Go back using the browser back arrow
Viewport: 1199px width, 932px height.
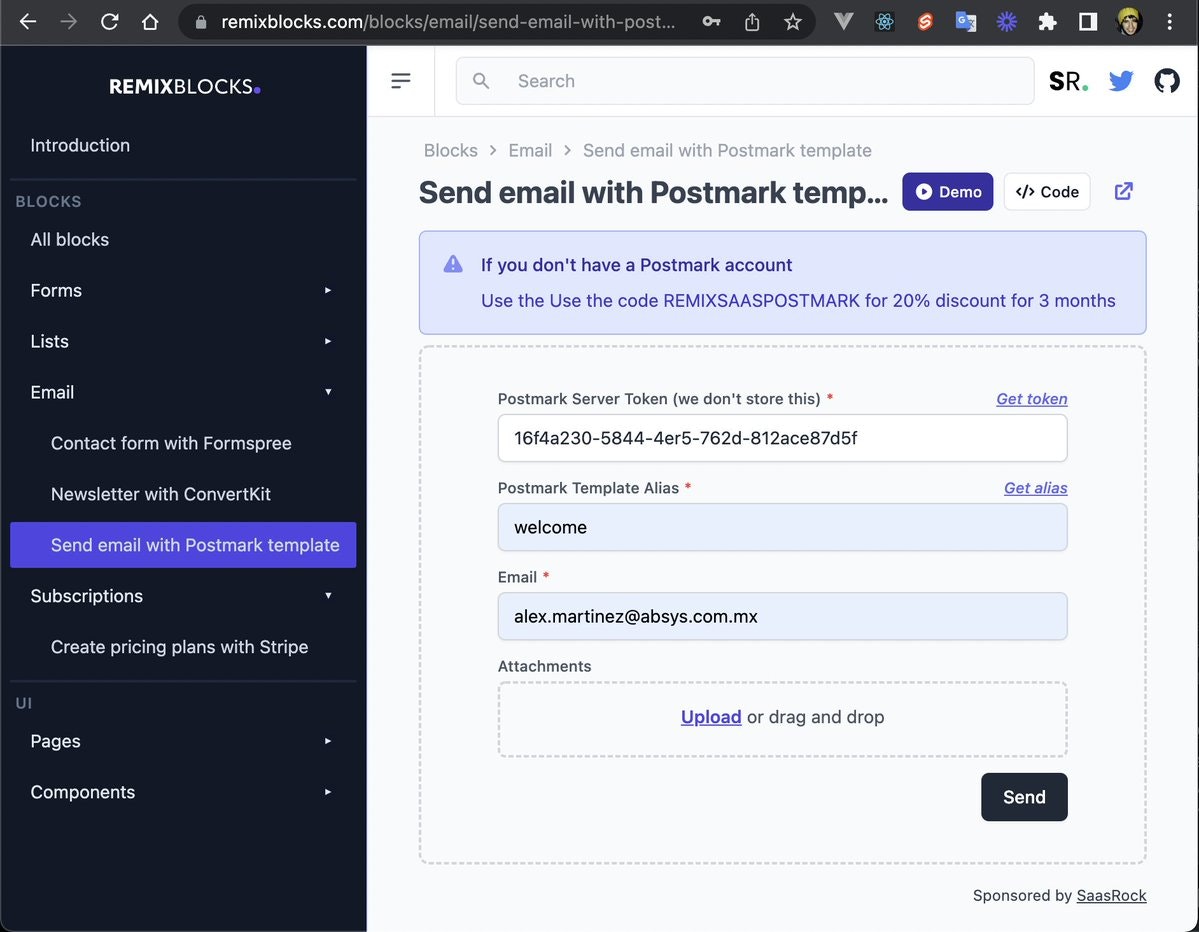[x=28, y=21]
